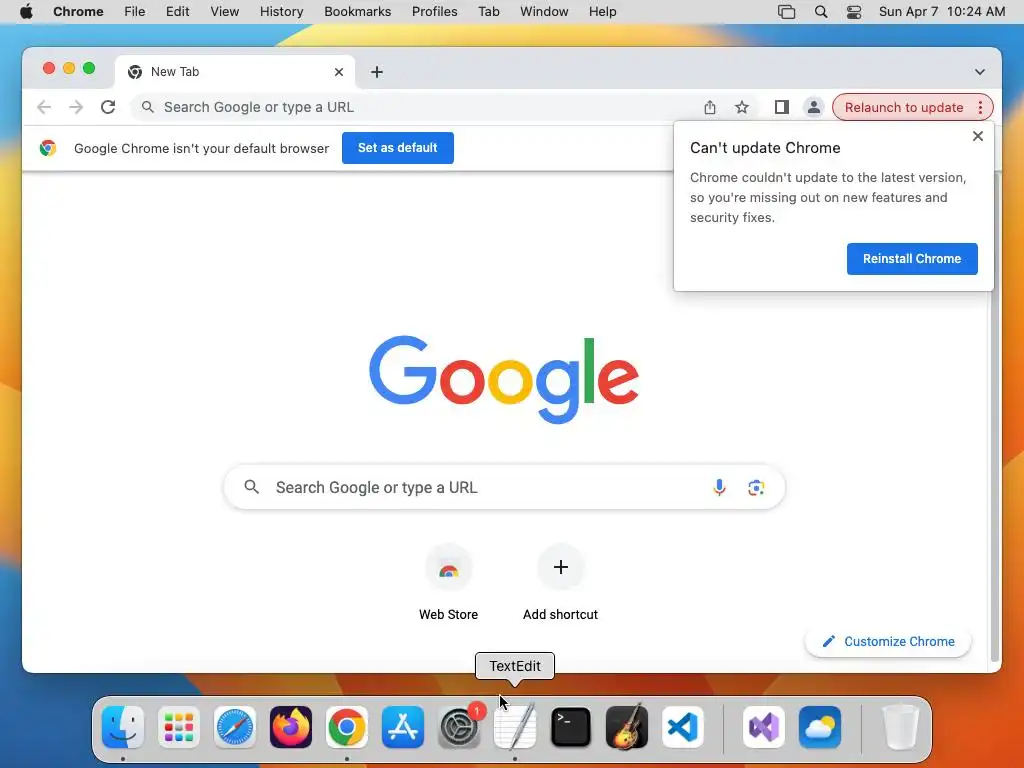Image resolution: width=1024 pixels, height=768 pixels.
Task: Close the New Tab tab
Action: pos(338,72)
